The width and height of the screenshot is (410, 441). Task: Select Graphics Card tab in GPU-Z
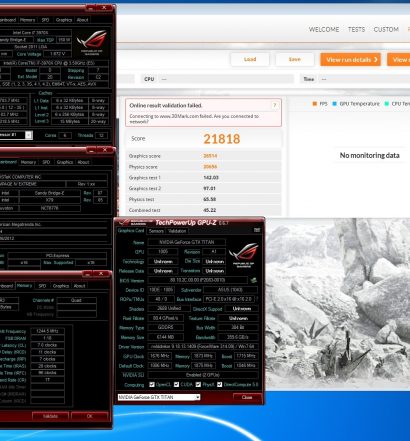coord(131,231)
